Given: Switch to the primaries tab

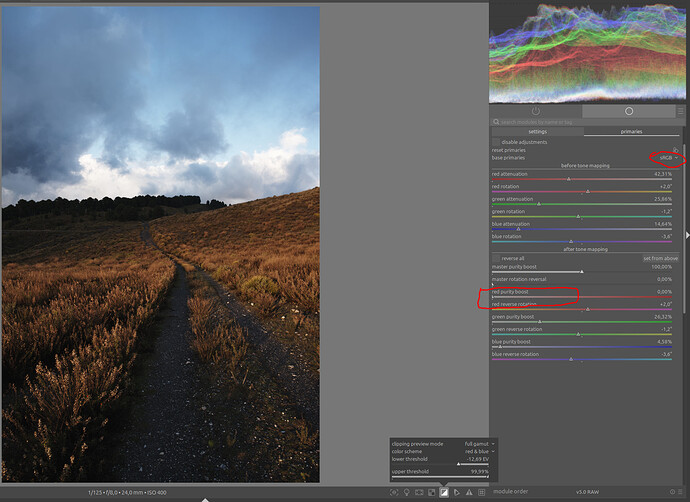Looking at the screenshot, I should (x=631, y=131).
